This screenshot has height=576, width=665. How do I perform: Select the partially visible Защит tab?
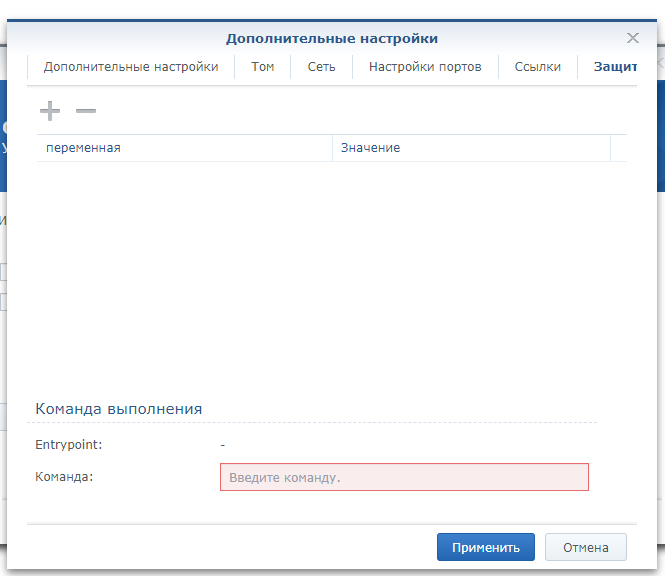coord(615,67)
